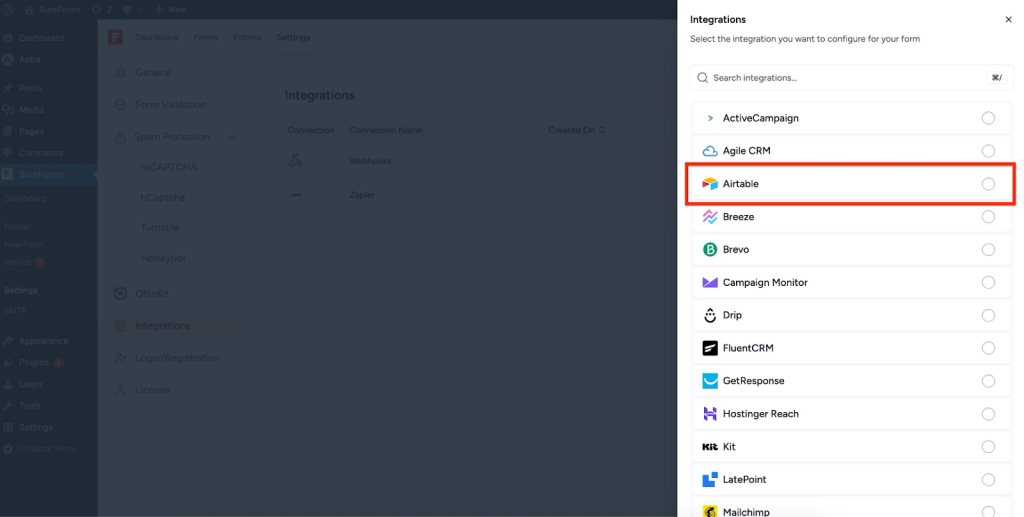Click the Webhooks connection icon
This screenshot has width=1024, height=517.
(x=295, y=161)
